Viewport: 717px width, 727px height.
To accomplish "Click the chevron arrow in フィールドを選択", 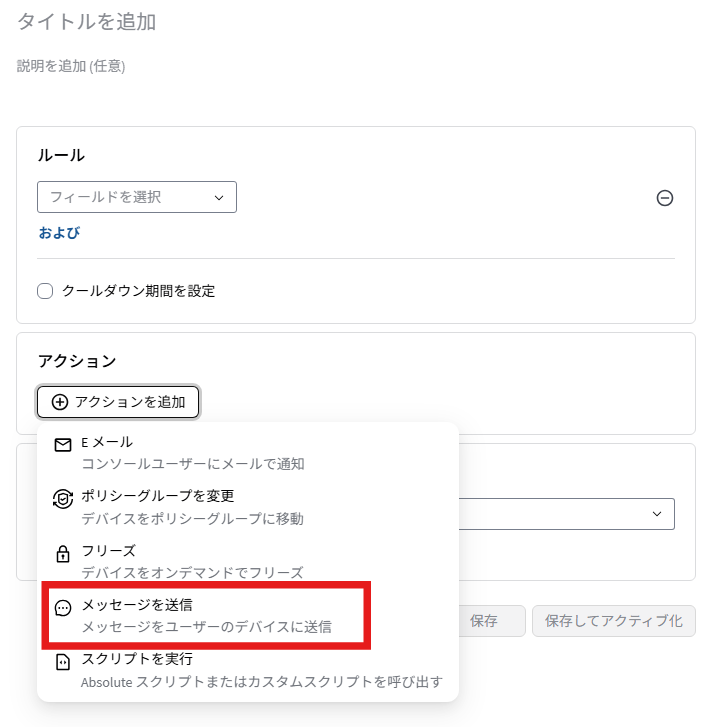I will point(219,198).
